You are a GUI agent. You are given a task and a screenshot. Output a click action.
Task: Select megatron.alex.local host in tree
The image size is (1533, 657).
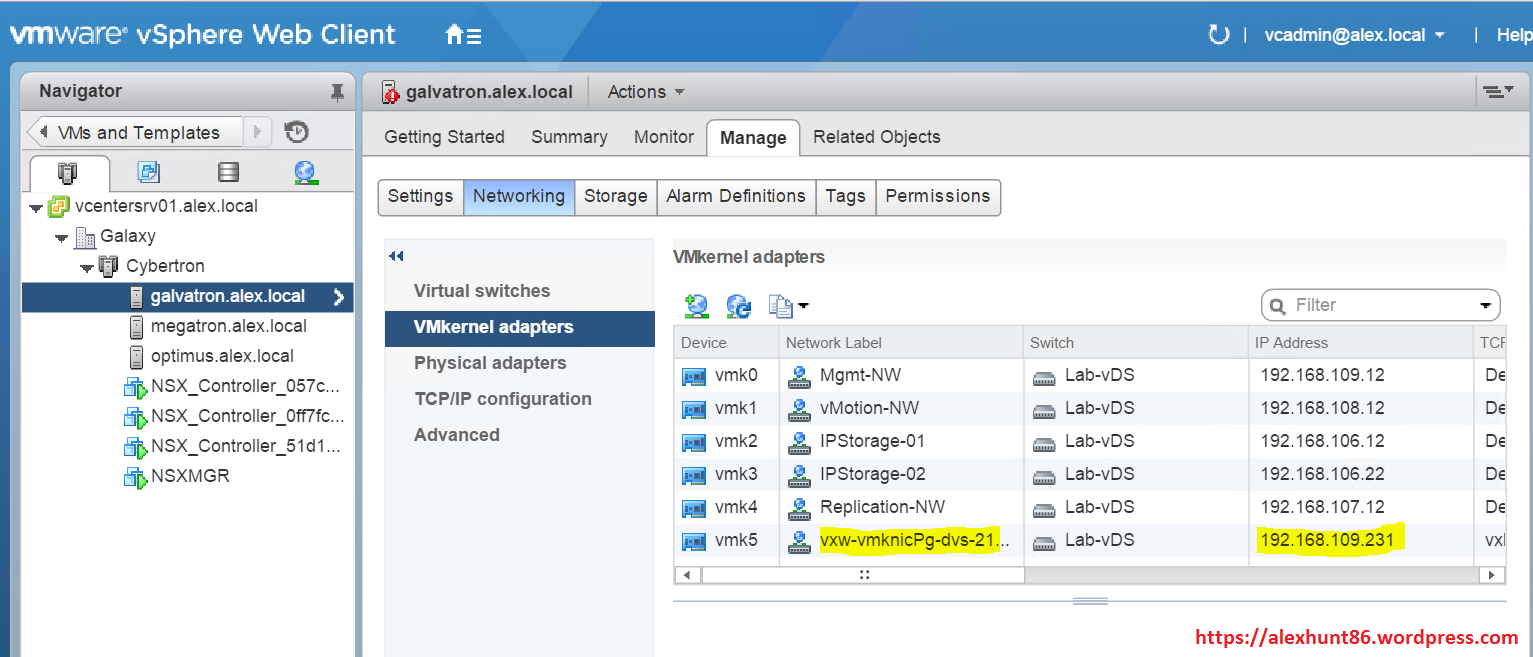point(228,326)
